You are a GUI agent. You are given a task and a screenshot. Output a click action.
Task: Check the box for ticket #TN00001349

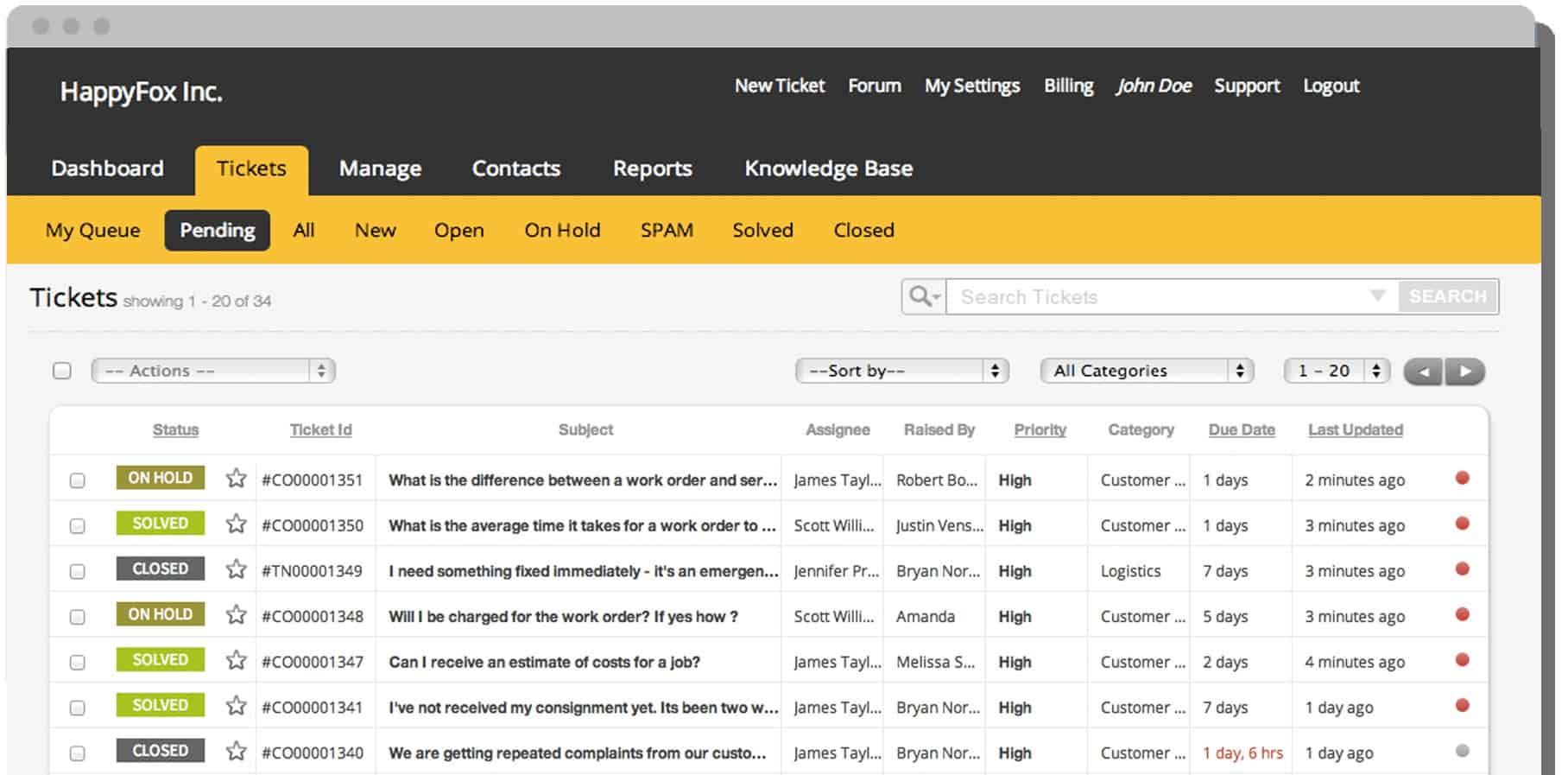pos(78,571)
